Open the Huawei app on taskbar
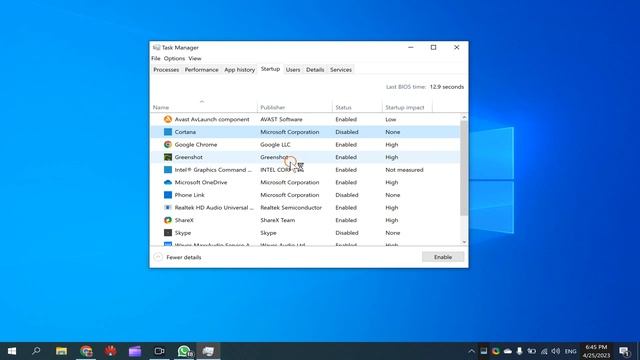This screenshot has height=360, width=640. (110, 351)
